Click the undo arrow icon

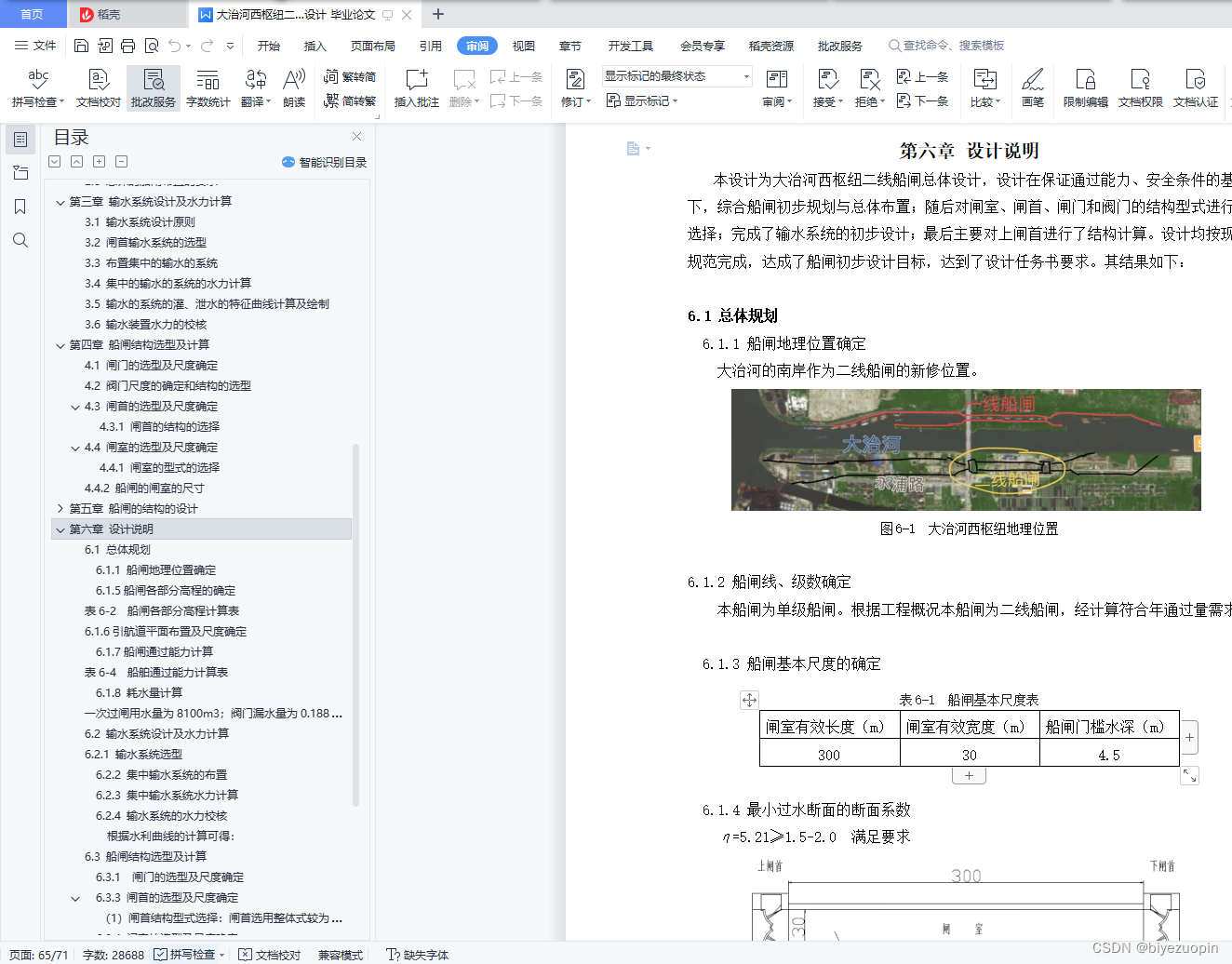coord(175,46)
